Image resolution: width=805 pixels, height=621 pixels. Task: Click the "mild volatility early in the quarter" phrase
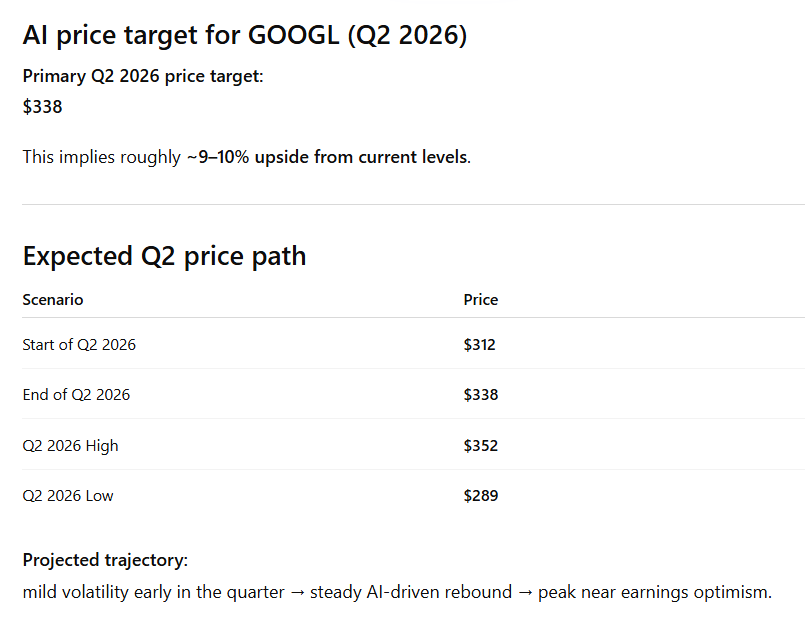tap(153, 592)
